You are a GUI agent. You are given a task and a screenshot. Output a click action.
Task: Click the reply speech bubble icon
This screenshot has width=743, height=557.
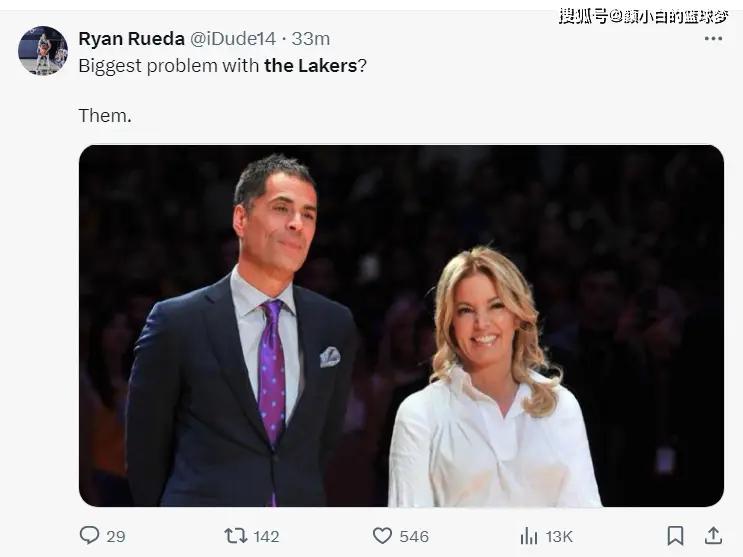(x=90, y=536)
